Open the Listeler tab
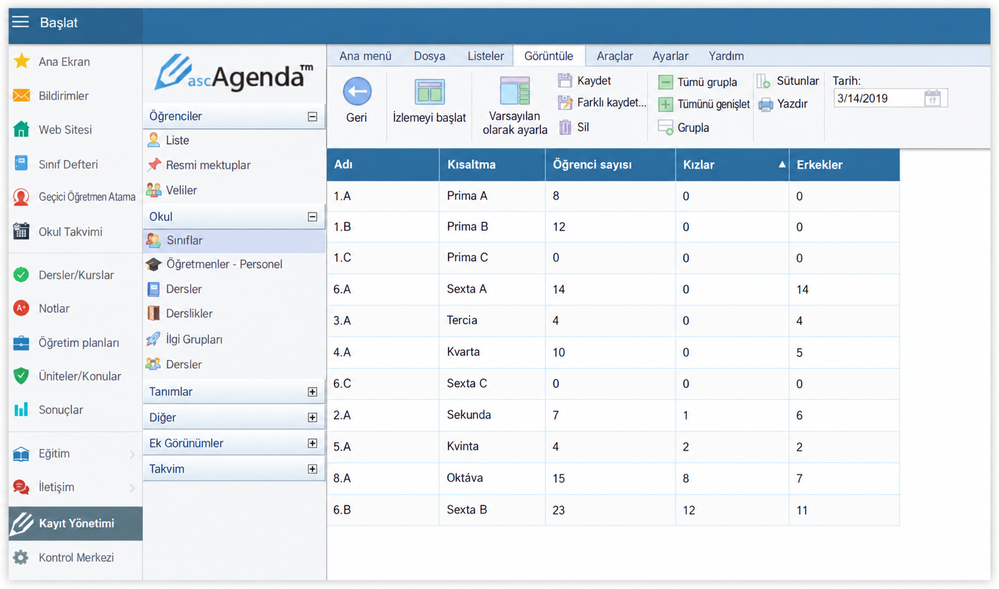This screenshot has width=999, height=589. 485,56
